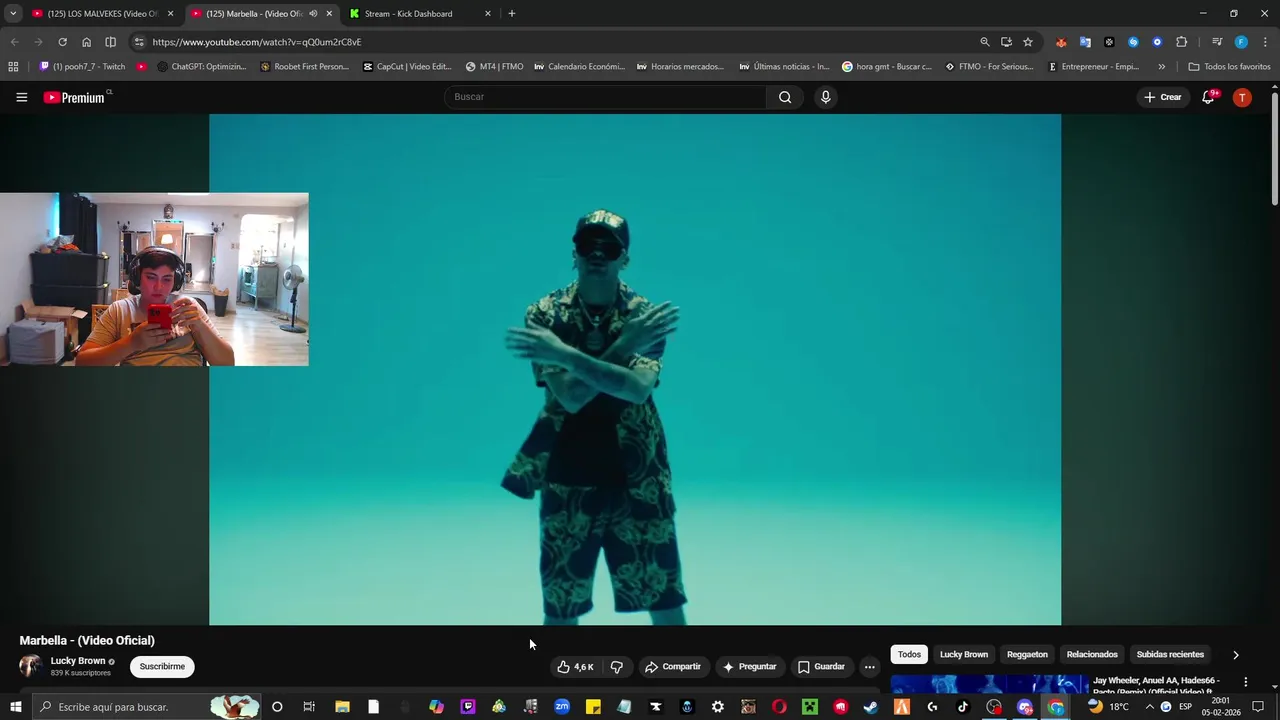This screenshot has width=1280, height=720.
Task: Subscribe with the Suscribirme button
Action: pos(162,667)
